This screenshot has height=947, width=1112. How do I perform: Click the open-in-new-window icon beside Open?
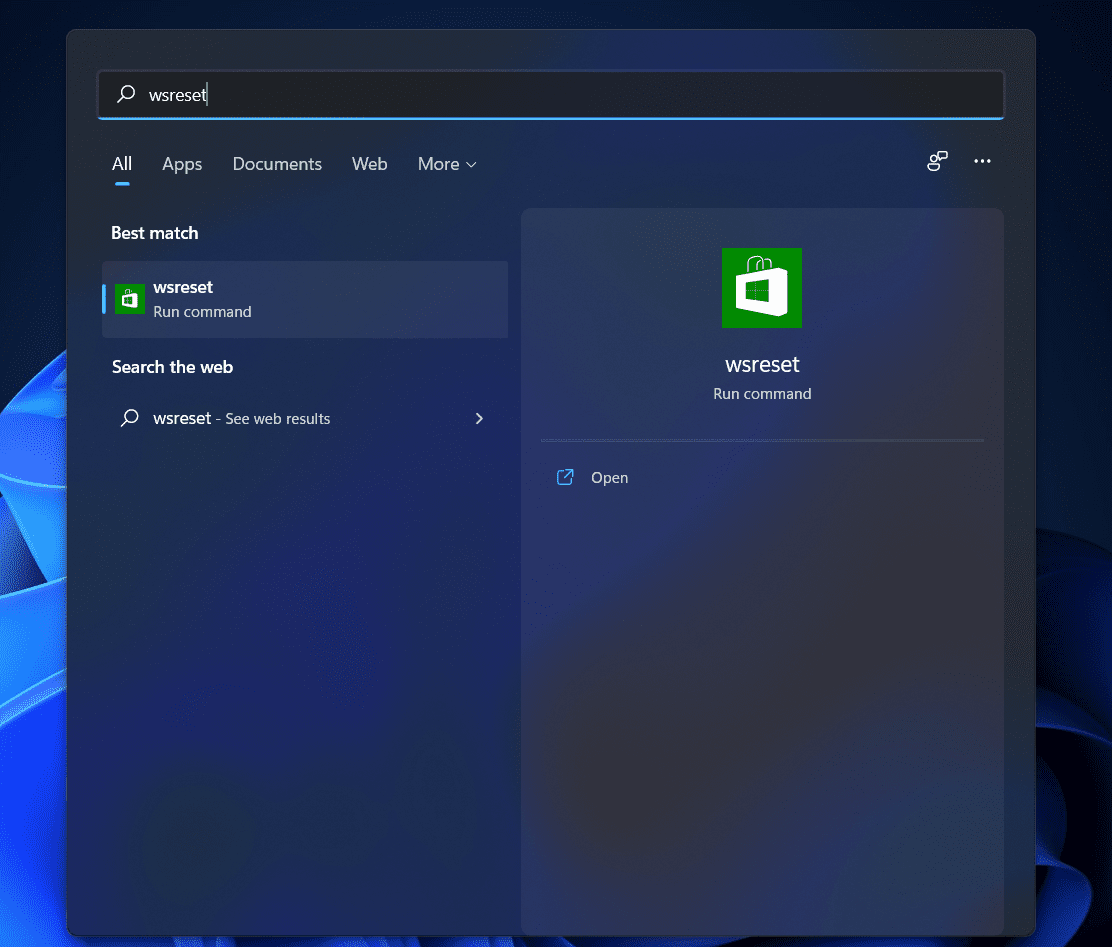click(x=565, y=477)
